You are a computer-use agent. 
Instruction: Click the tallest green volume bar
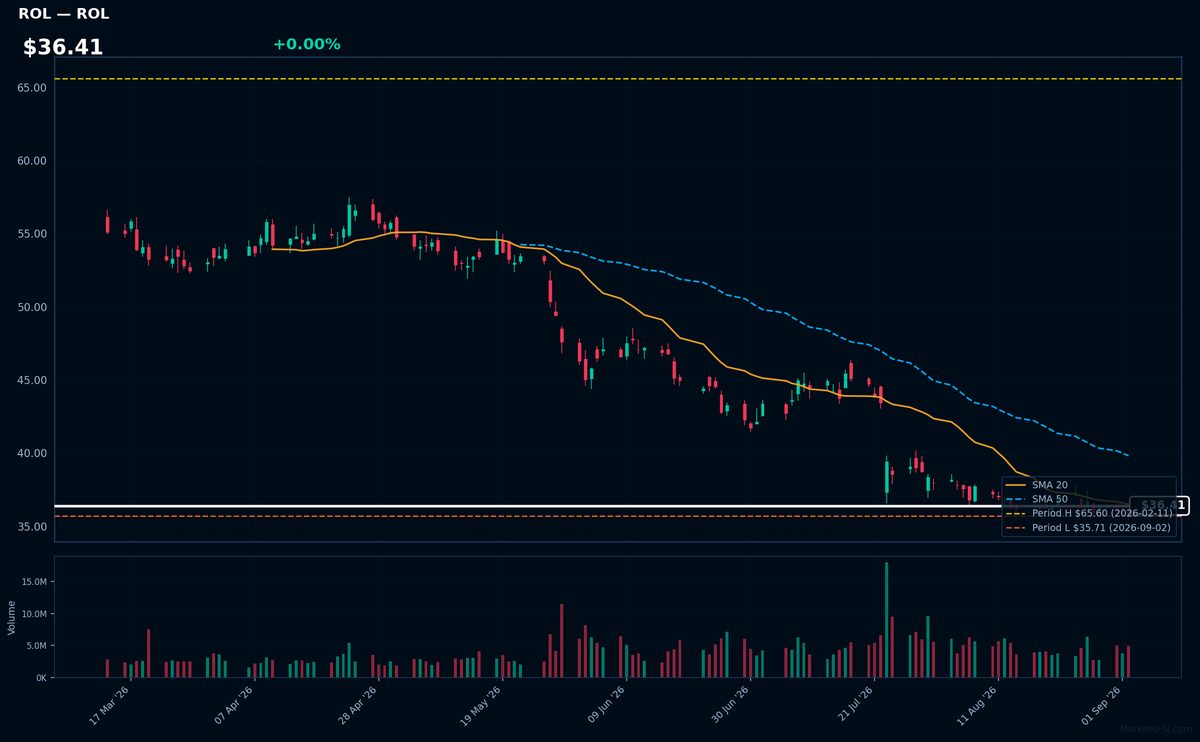click(x=886, y=620)
